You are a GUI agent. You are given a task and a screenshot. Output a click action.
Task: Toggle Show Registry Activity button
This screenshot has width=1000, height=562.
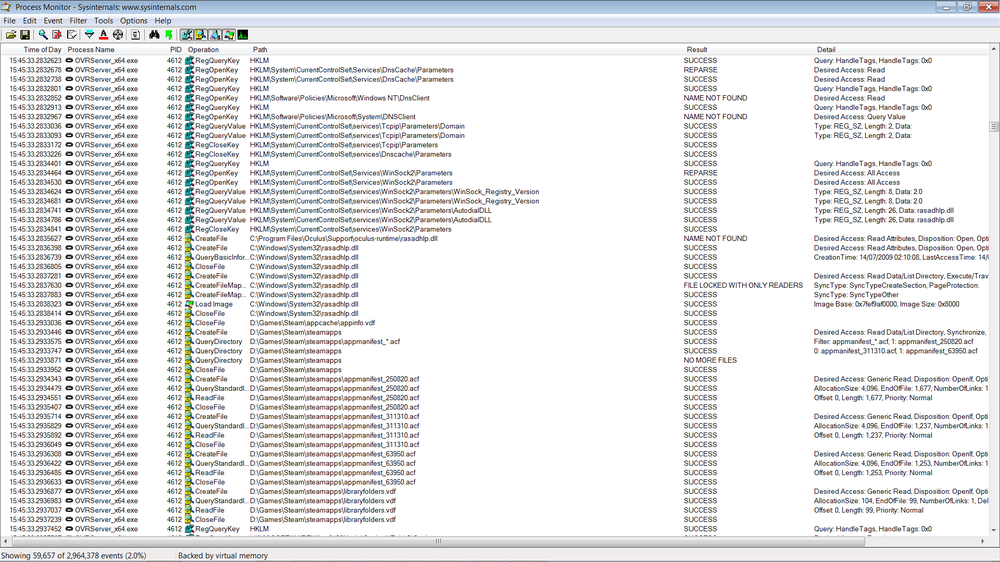[186, 35]
